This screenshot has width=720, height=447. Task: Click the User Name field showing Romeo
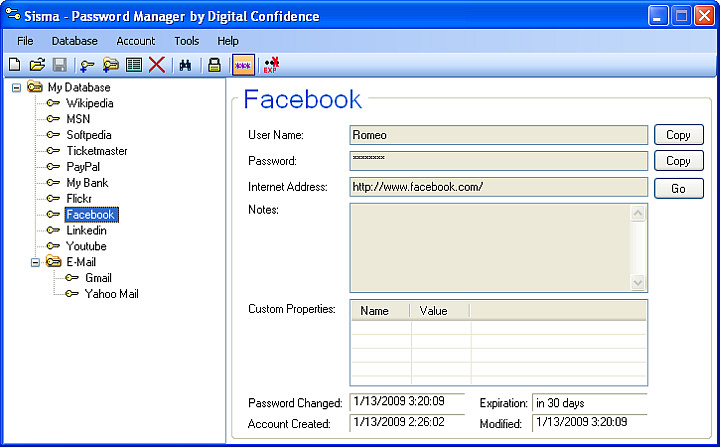point(499,135)
